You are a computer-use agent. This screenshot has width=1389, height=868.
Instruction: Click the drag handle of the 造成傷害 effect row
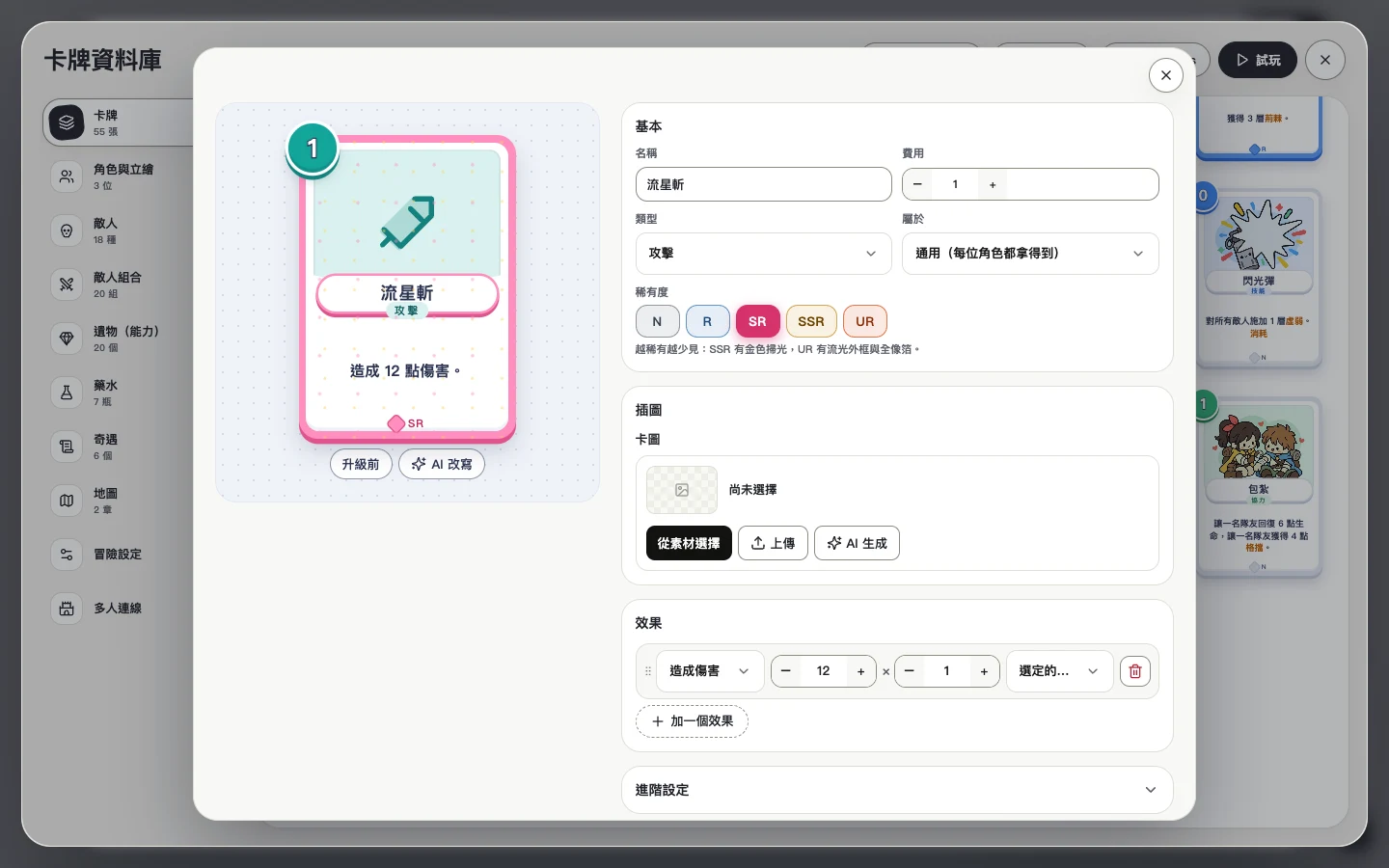point(648,671)
